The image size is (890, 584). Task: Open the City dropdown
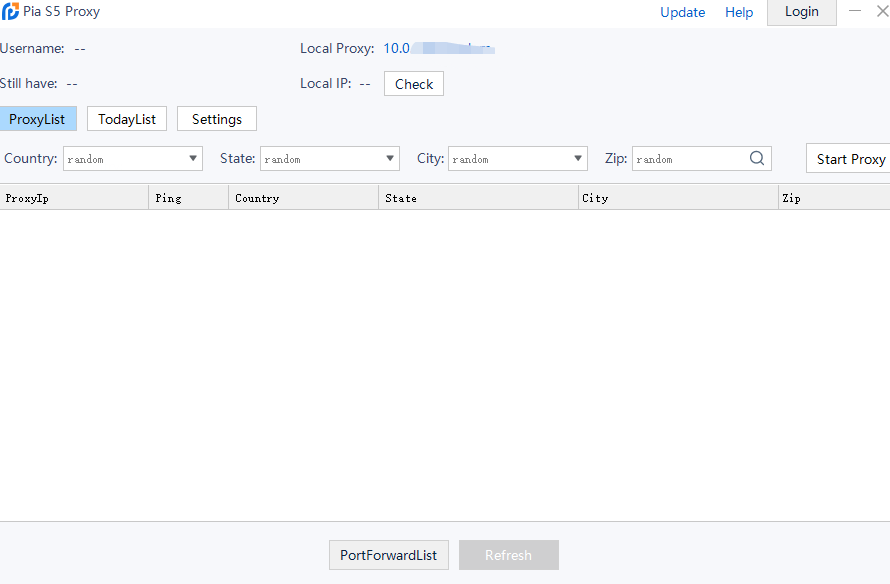coord(518,158)
